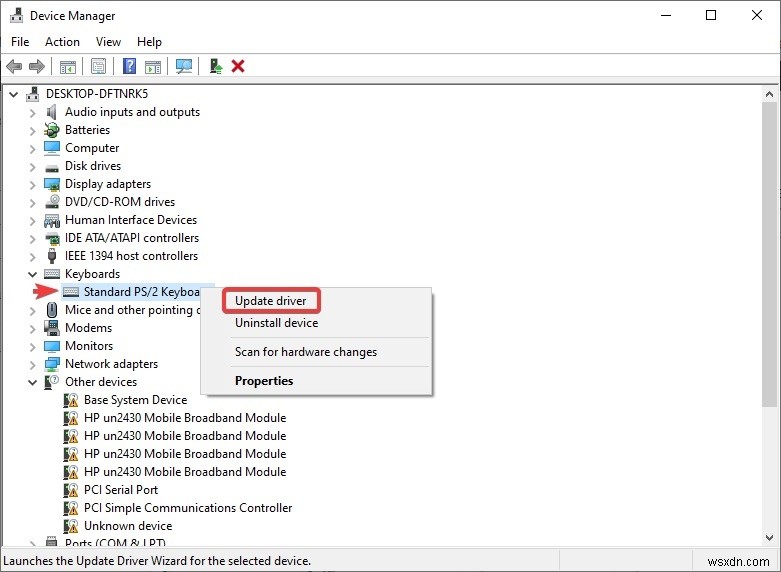Viewport: 781px width, 572px height.
Task: Expand the Monitors node
Action: pos(32,347)
